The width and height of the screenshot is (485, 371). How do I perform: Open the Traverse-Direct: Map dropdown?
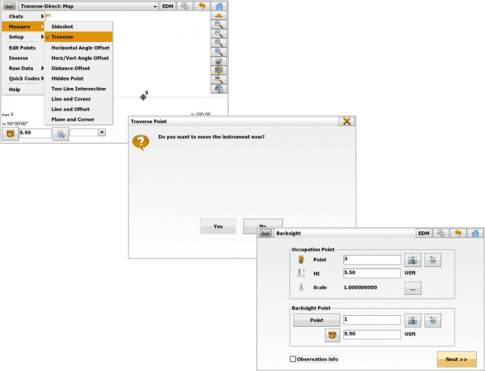click(89, 6)
